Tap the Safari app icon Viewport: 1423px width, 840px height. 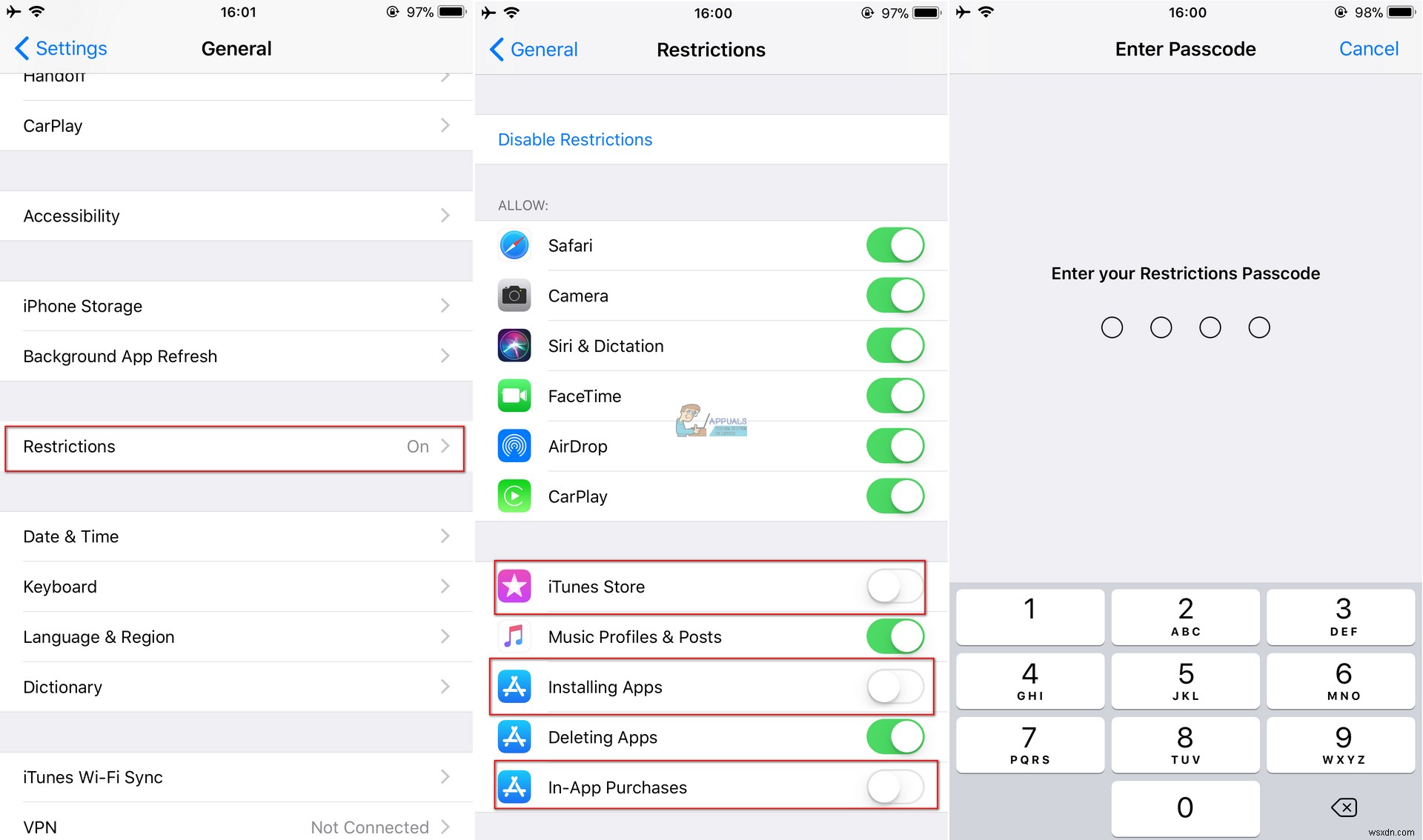click(x=515, y=244)
